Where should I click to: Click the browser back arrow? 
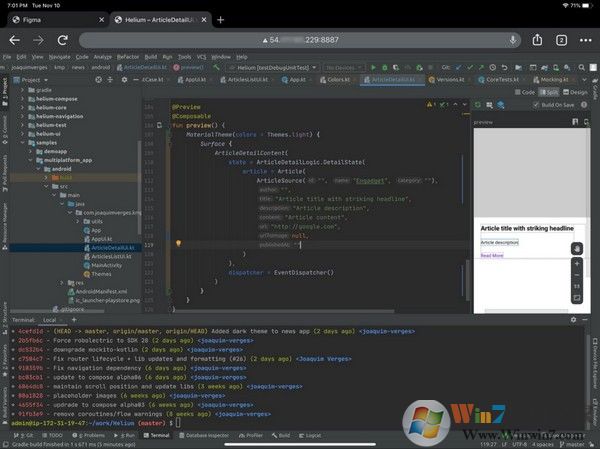tap(14, 40)
